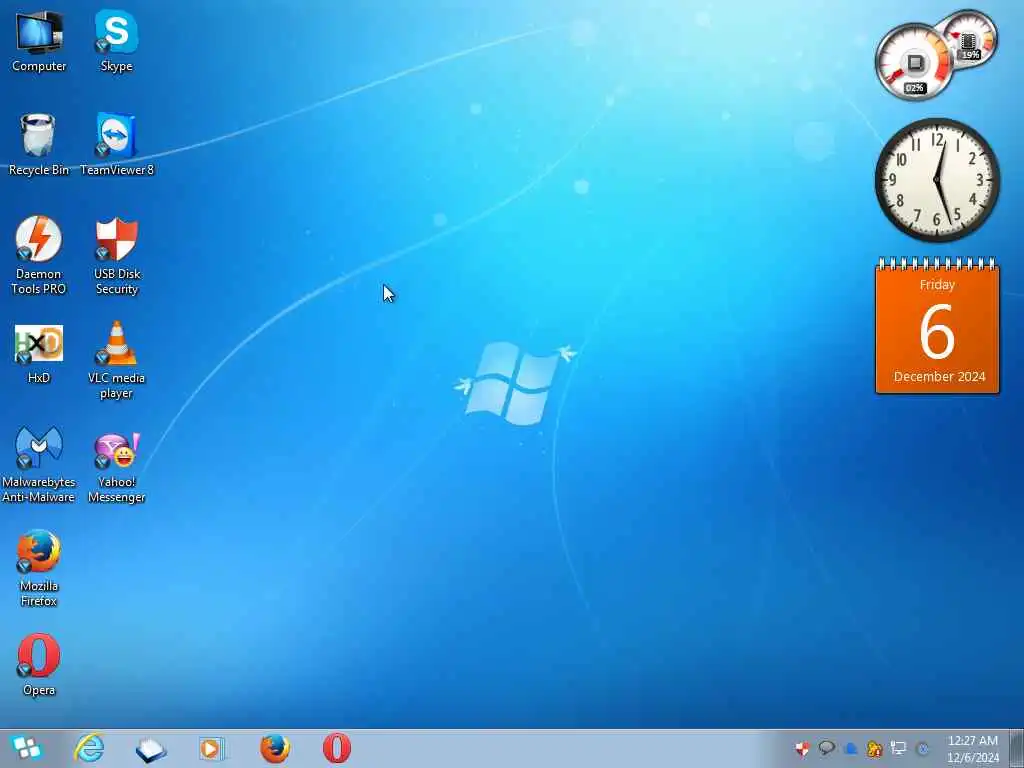Click the red shield tray icon
Image resolution: width=1024 pixels, height=768 pixels.
pyautogui.click(x=803, y=748)
